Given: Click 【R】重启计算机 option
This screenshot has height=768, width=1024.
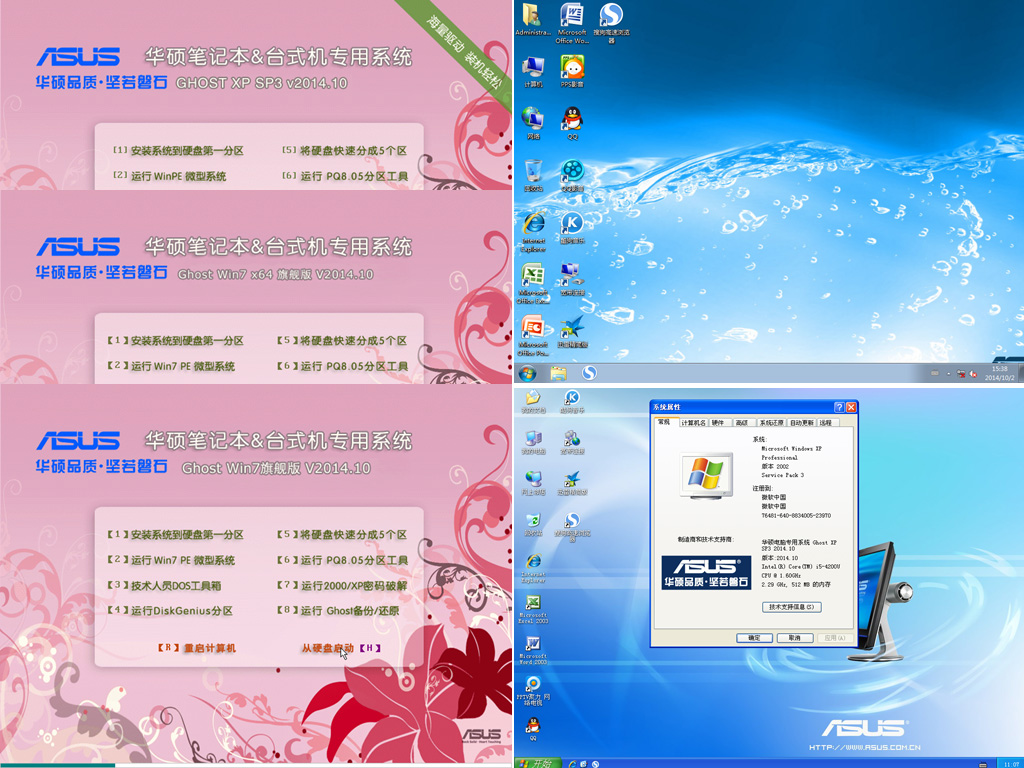Looking at the screenshot, I should 196,648.
